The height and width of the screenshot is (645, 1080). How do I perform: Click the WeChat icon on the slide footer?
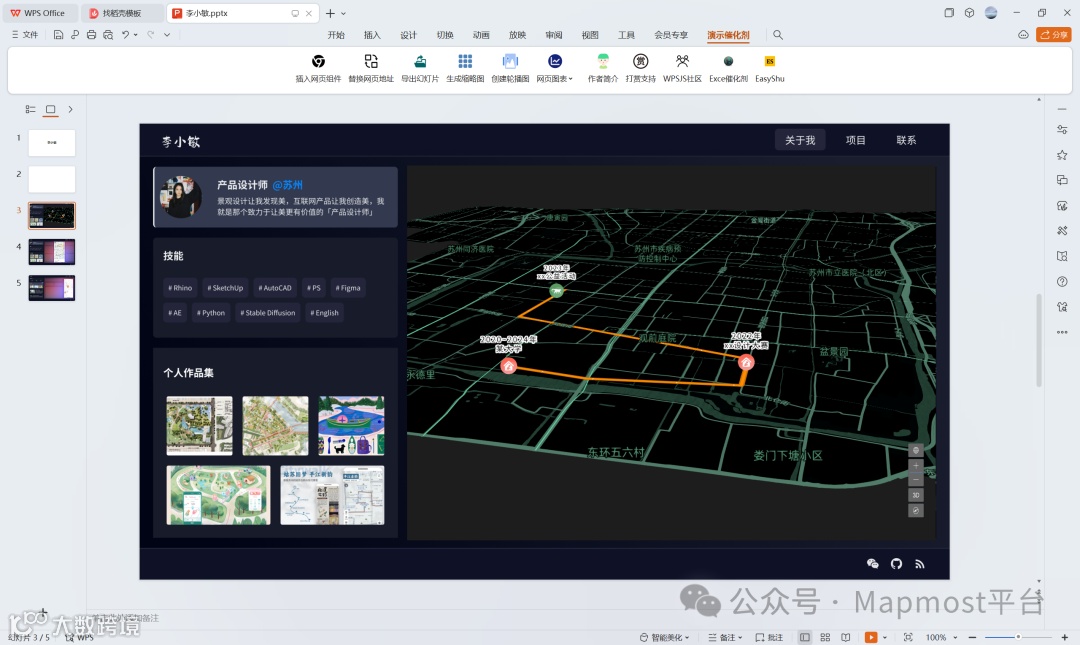click(872, 564)
